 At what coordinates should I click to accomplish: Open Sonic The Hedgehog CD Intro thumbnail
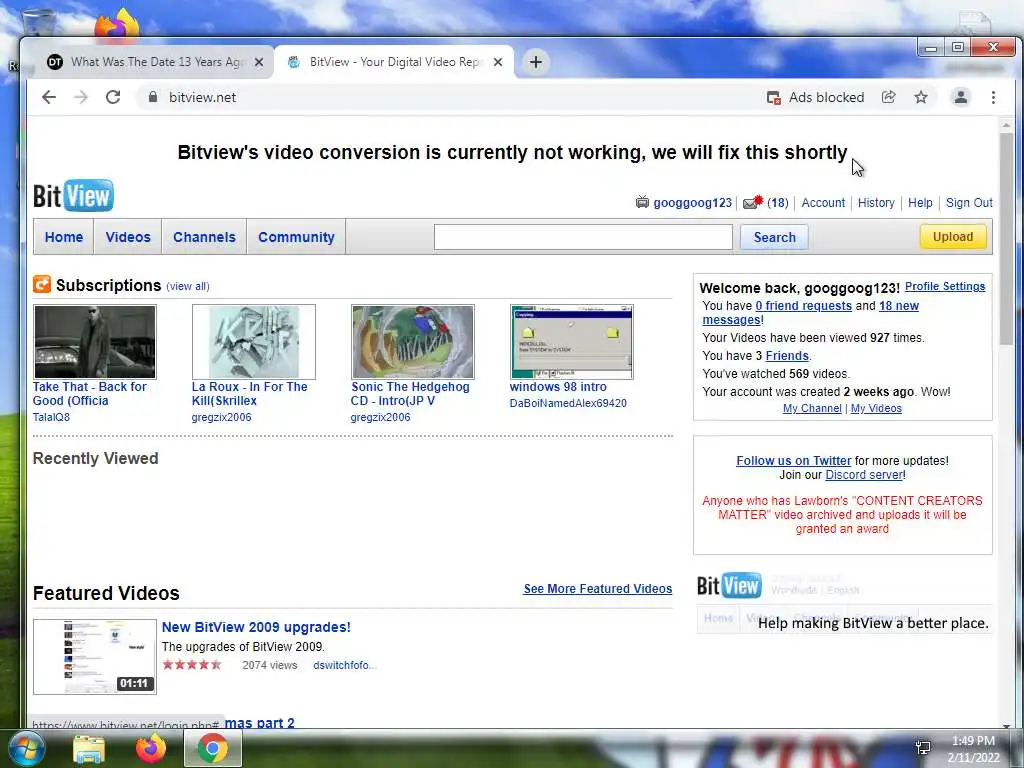pyautogui.click(x=413, y=342)
